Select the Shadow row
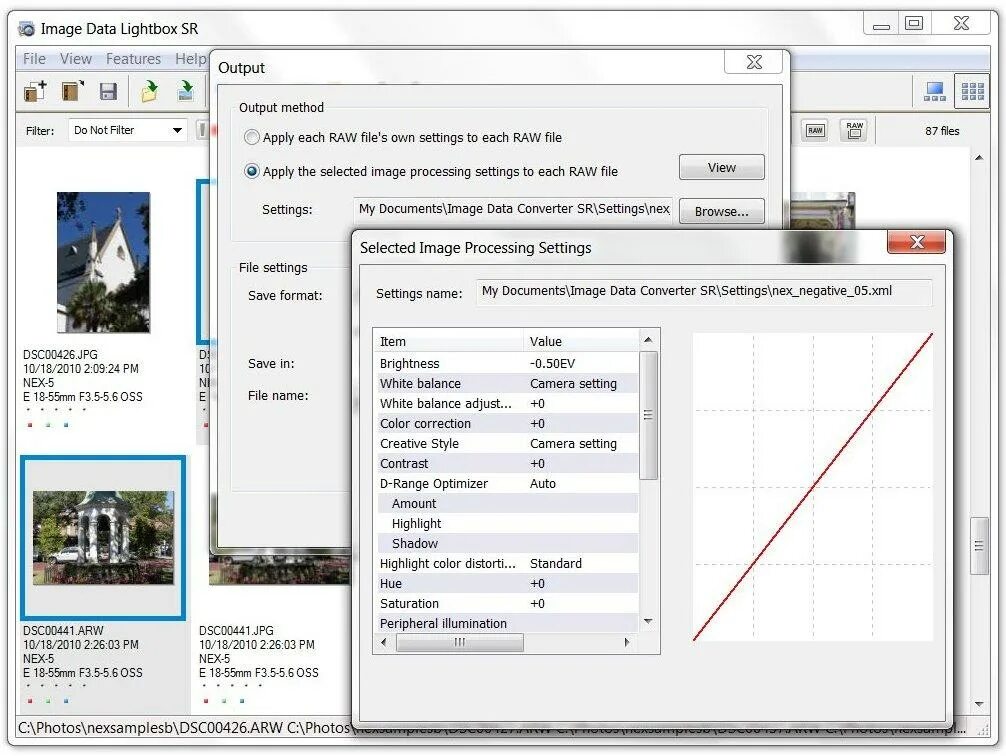 point(506,543)
